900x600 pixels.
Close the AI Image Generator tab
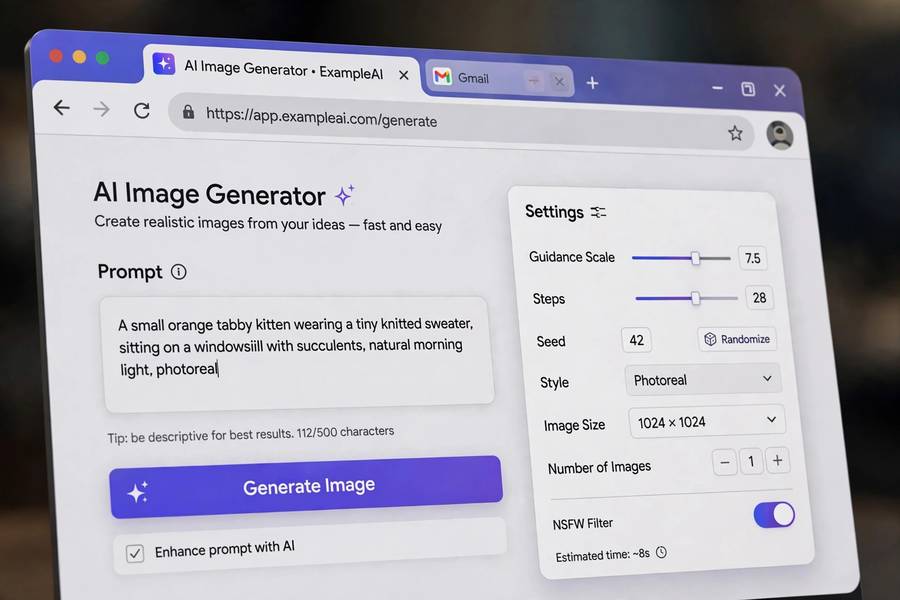point(404,75)
